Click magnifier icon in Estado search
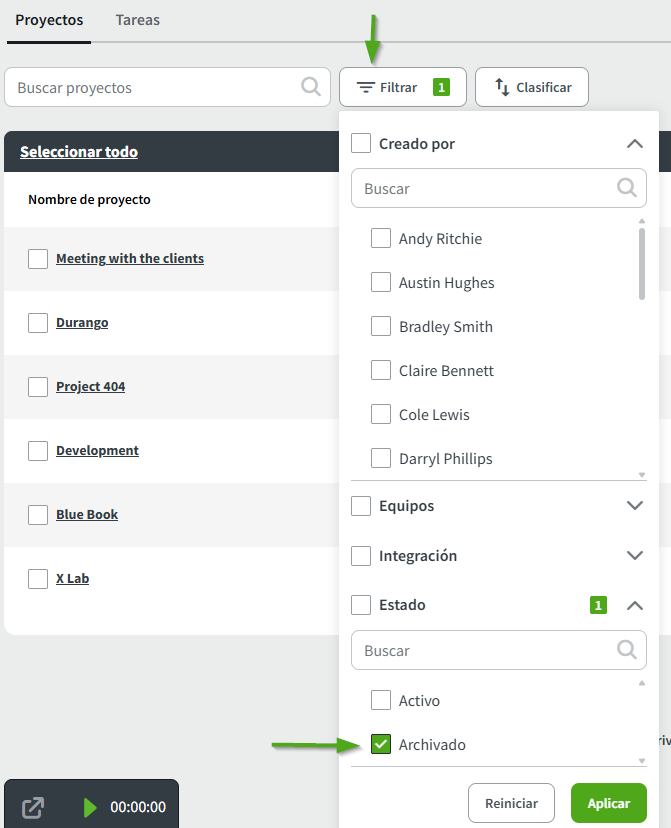This screenshot has height=828, width=671. [627, 650]
